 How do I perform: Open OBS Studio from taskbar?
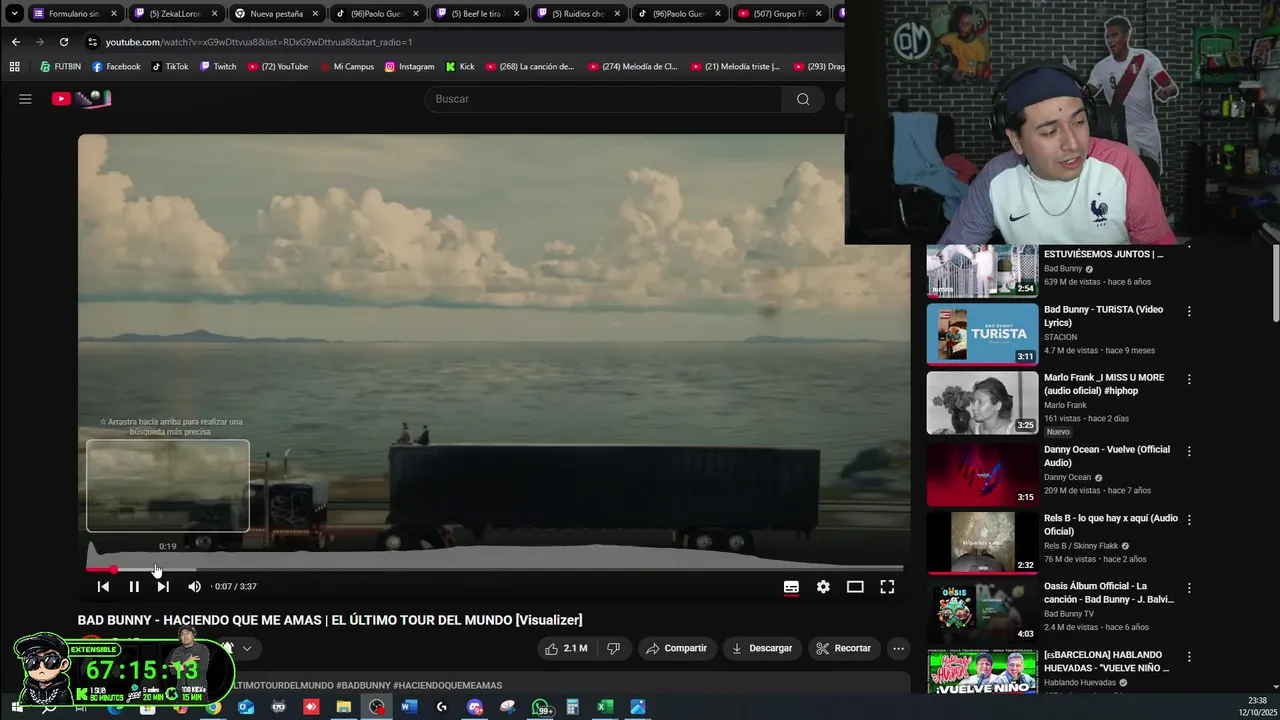[x=376, y=707]
